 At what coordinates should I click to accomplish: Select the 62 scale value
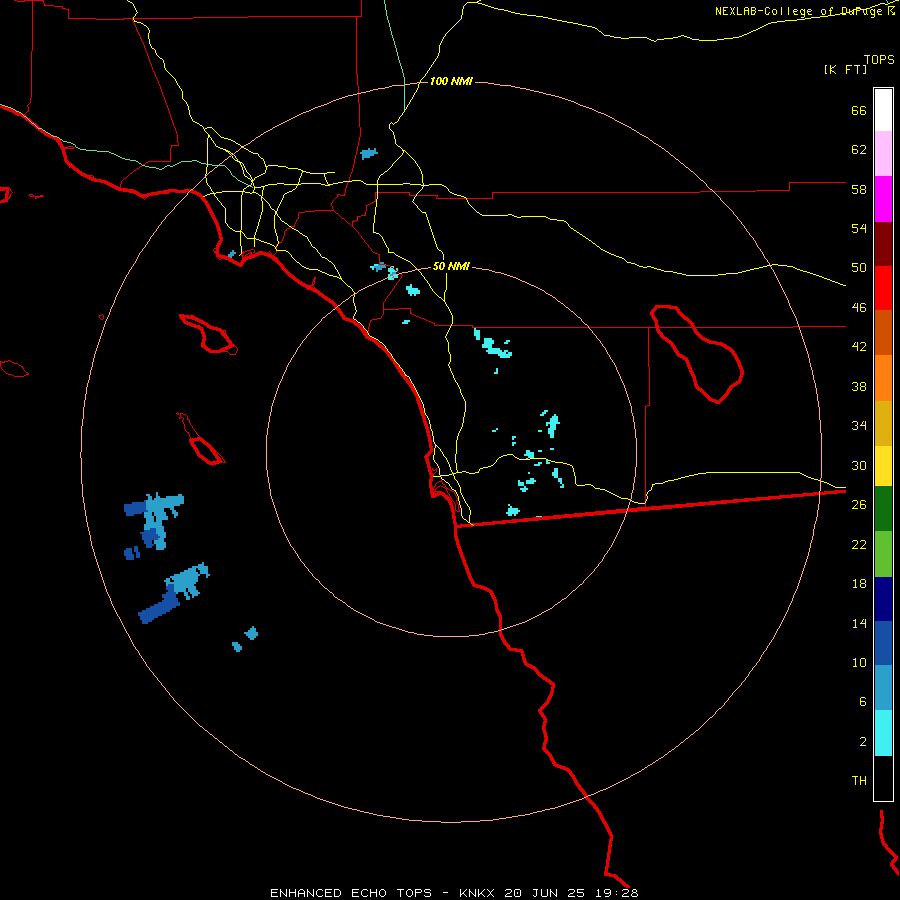859,150
